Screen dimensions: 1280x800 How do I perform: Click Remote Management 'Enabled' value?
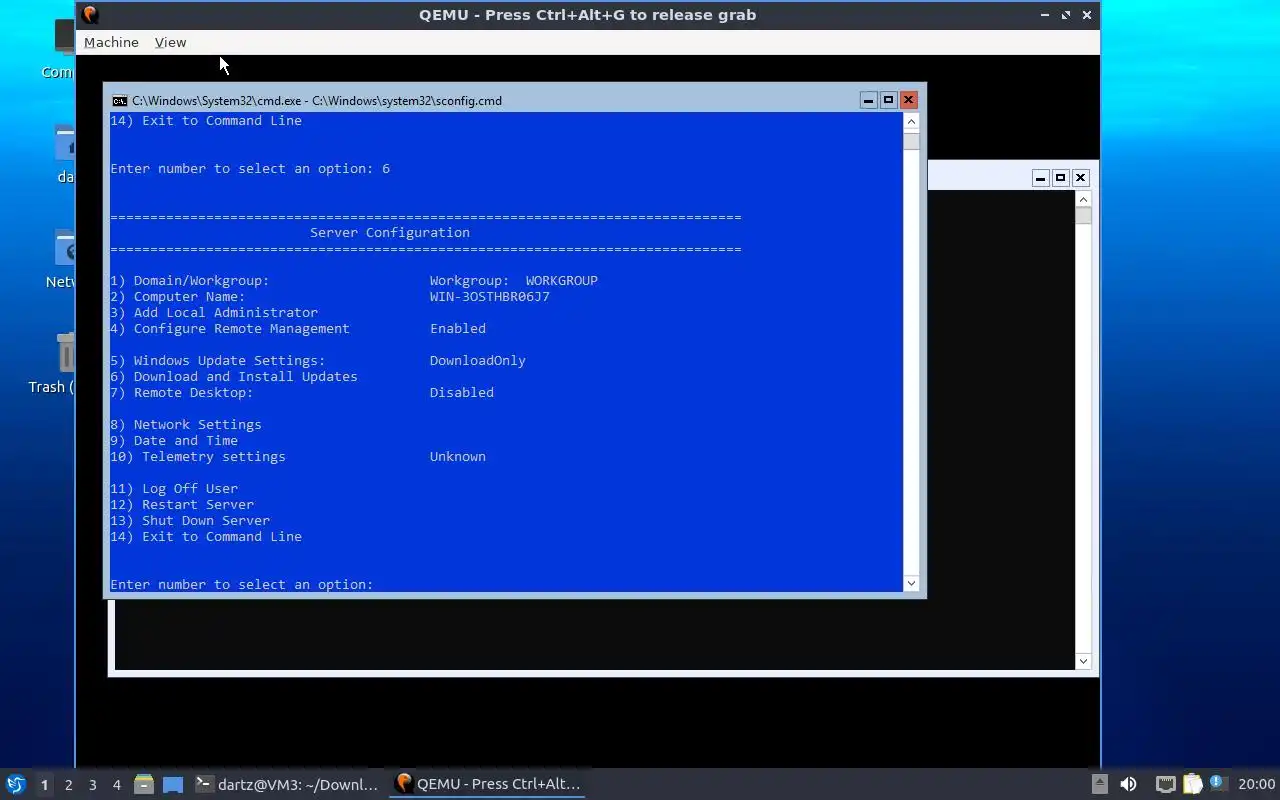(x=457, y=328)
